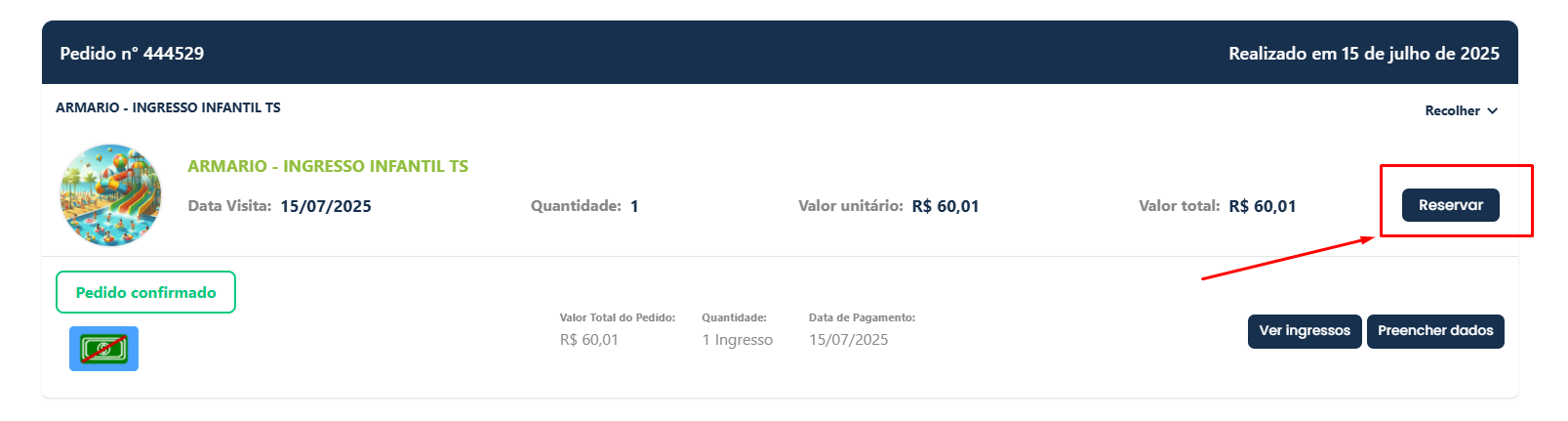
Task: Click the dark ARMARIO section label above the thumbnail
Action: [168, 107]
